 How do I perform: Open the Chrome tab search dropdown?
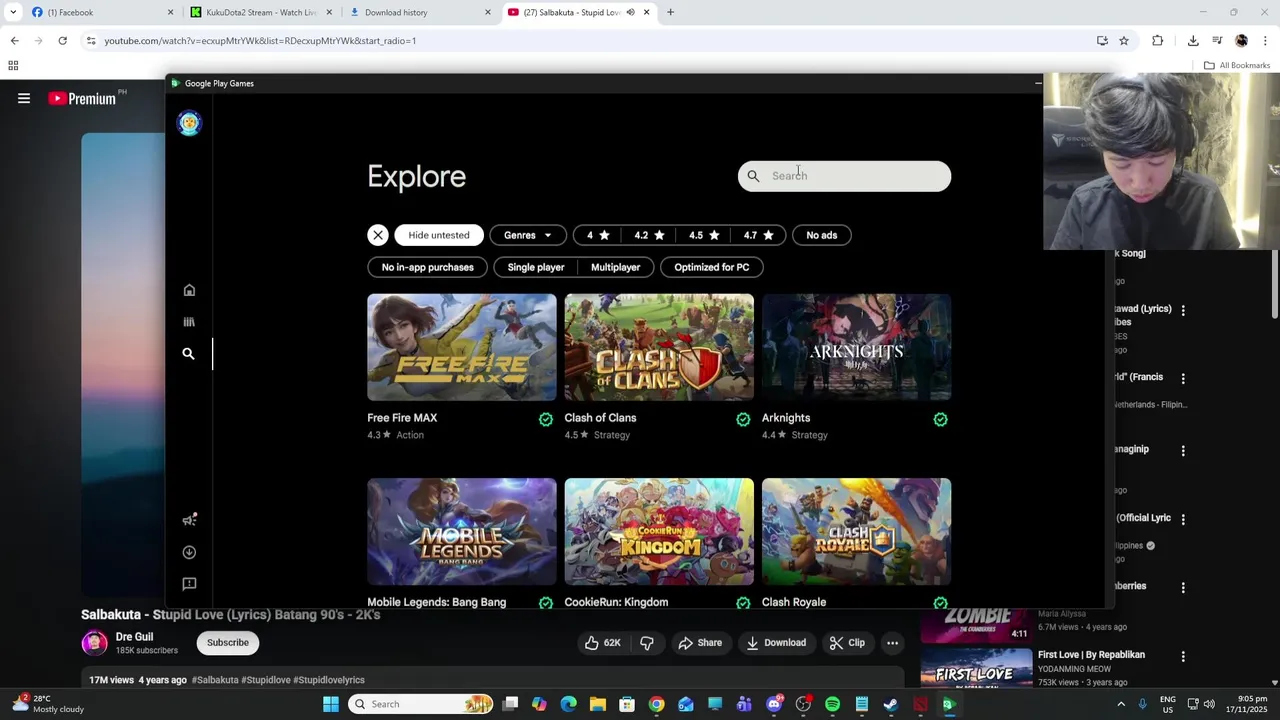click(x=12, y=12)
